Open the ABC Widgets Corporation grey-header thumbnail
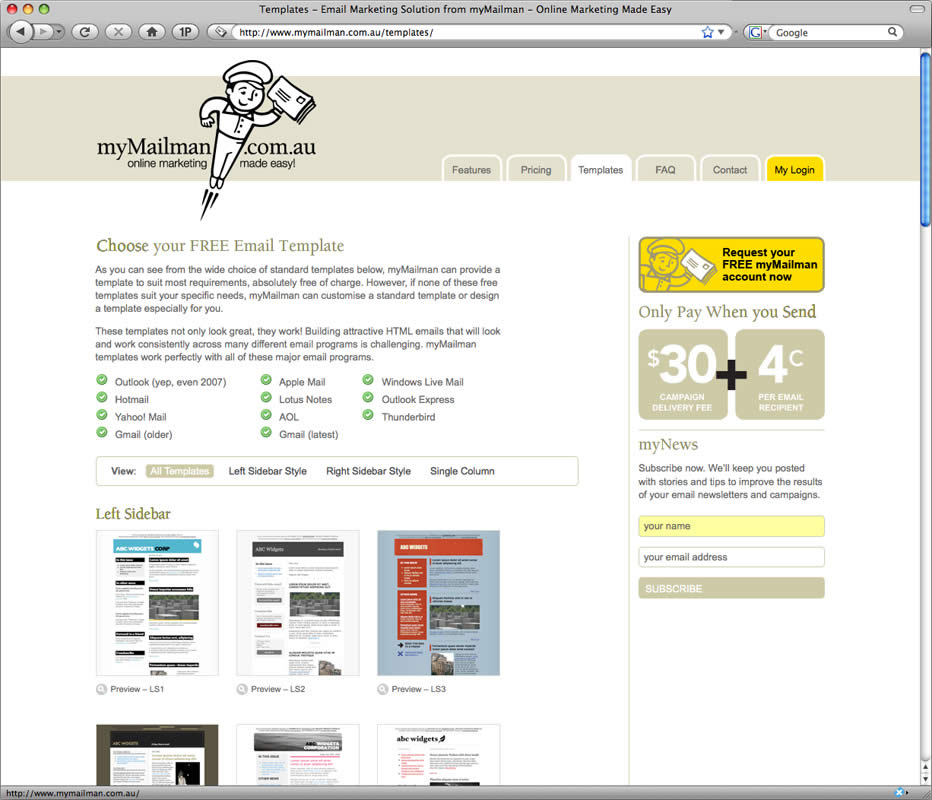932x800 pixels. (x=298, y=755)
